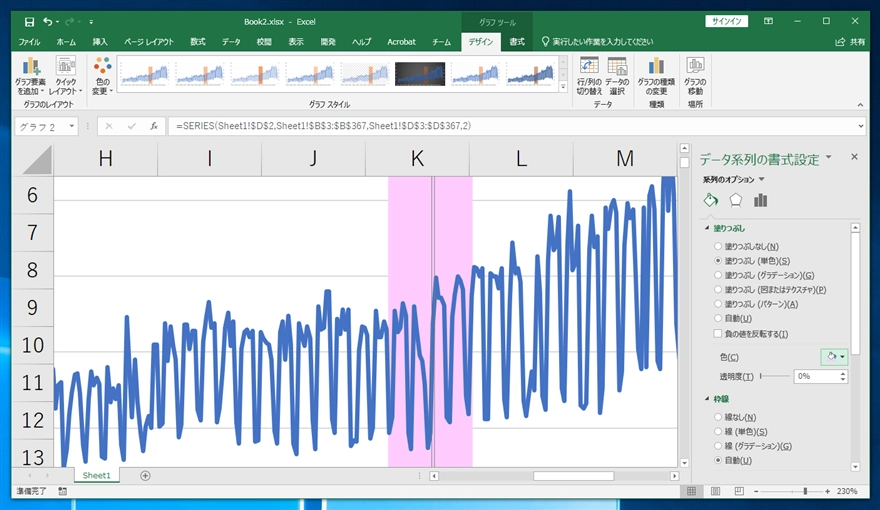
Task: Click the Add Chart Element (グラフ要素を追加) icon
Action: pos(31,76)
